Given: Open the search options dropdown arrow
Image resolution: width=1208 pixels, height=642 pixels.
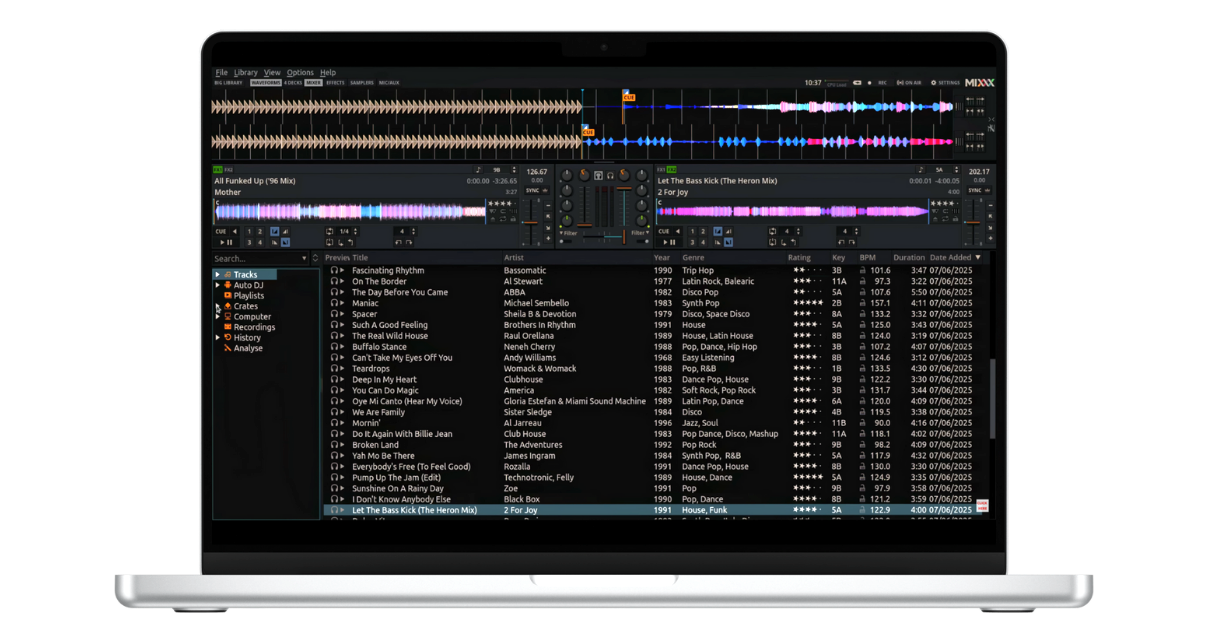Looking at the screenshot, I should point(305,258).
